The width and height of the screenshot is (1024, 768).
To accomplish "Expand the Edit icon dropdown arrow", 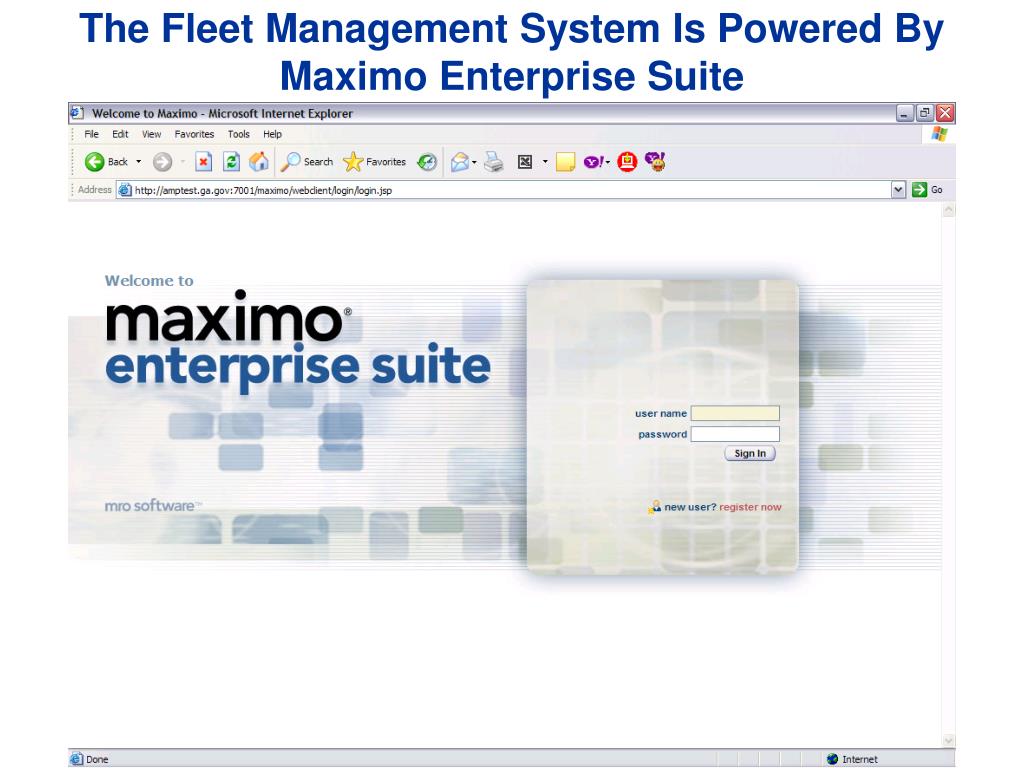I will (x=545, y=161).
